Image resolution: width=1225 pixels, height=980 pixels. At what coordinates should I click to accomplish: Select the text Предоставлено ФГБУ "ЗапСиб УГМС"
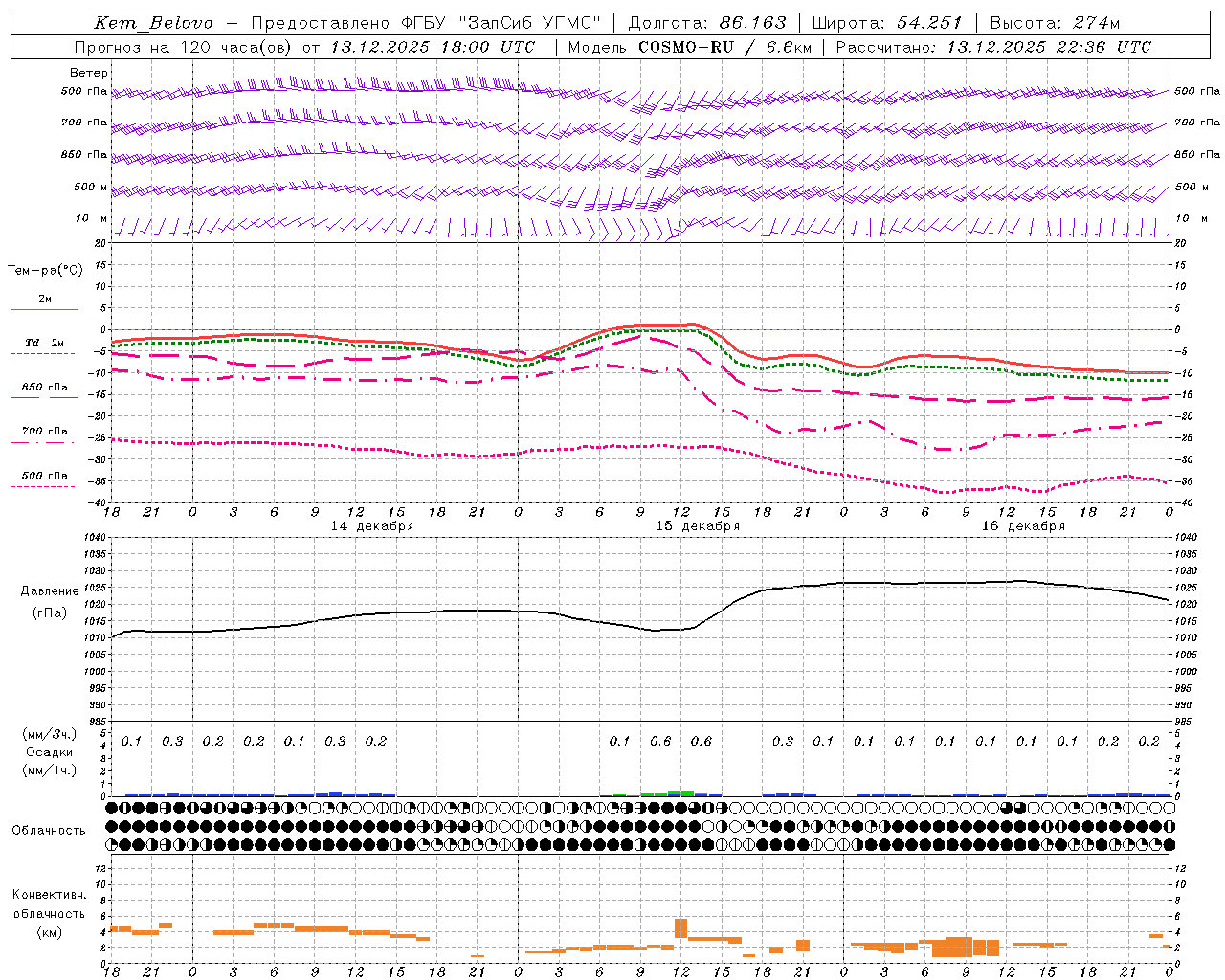point(425,23)
